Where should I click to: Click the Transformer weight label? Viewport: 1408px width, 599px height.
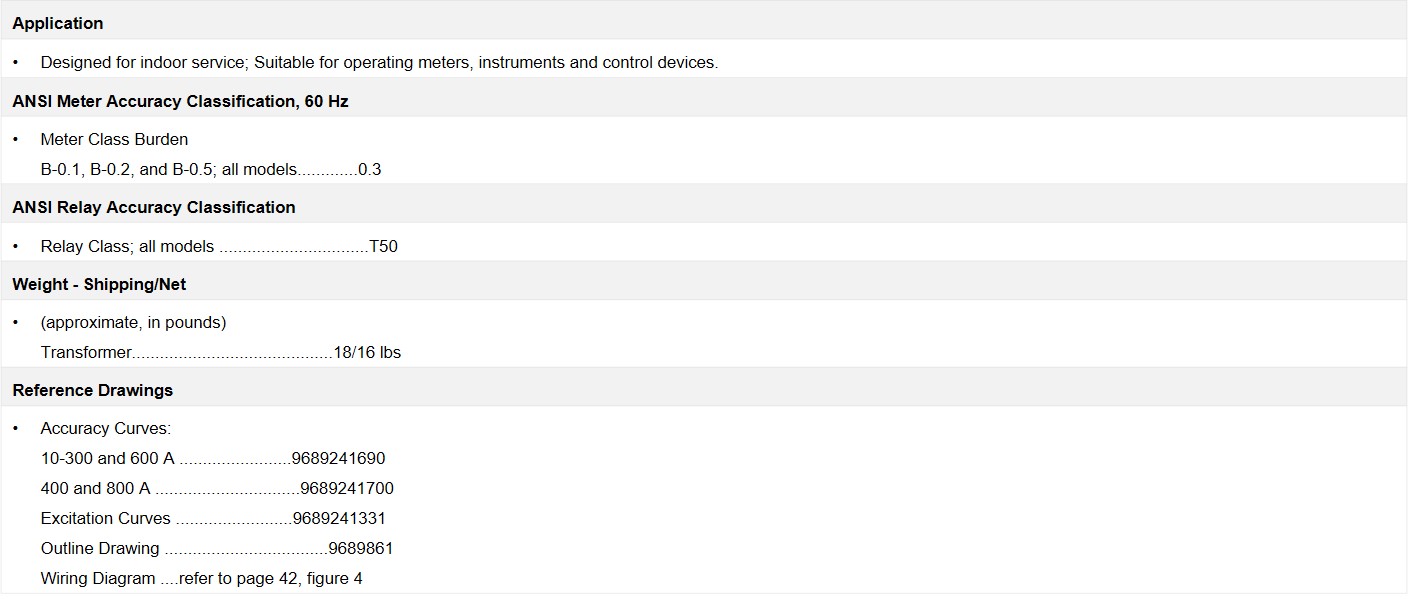[86, 352]
